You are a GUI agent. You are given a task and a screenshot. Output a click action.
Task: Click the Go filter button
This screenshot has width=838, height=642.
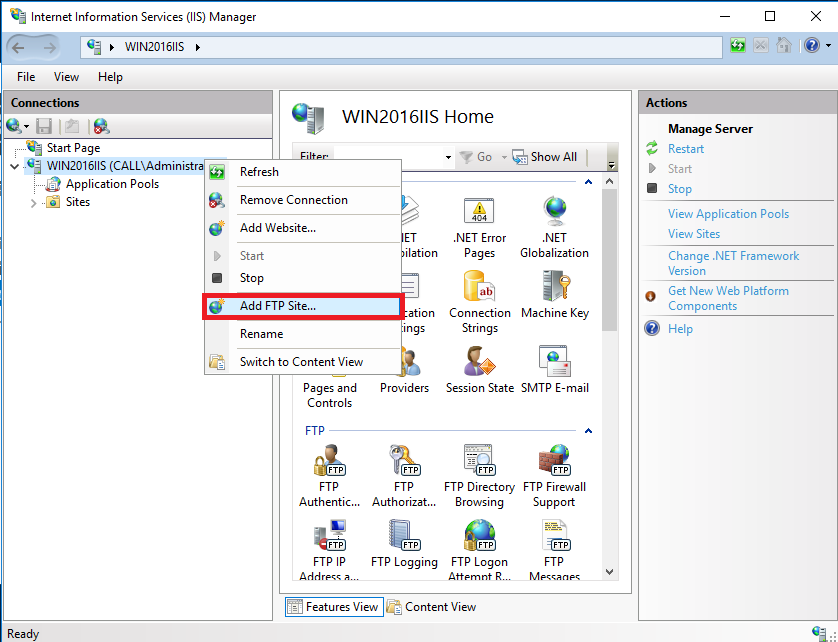[476, 157]
